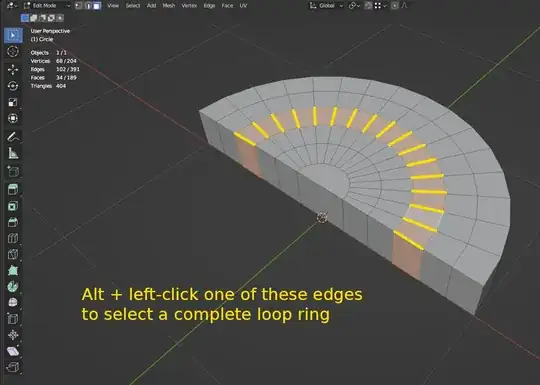Open the Mesh menu

coord(169,6)
